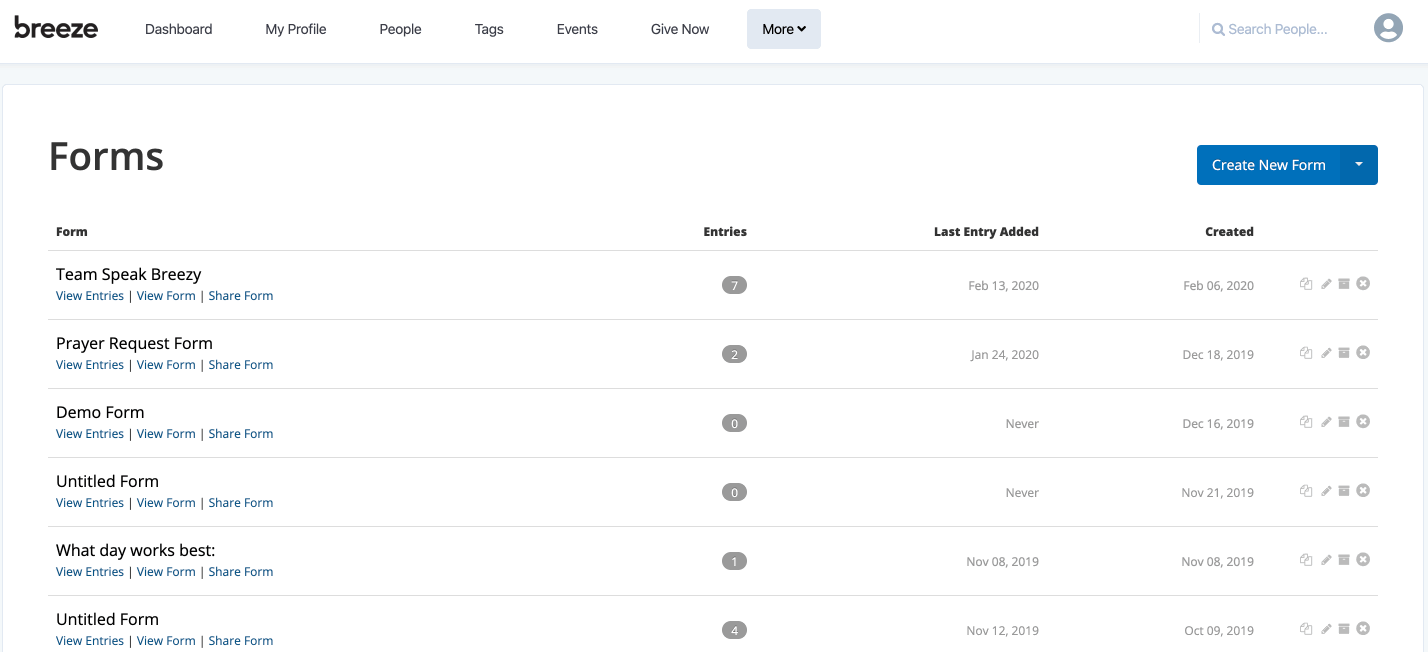Delete the Untitled Form created Nov 21
The width and height of the screenshot is (1428, 652).
(1363, 490)
